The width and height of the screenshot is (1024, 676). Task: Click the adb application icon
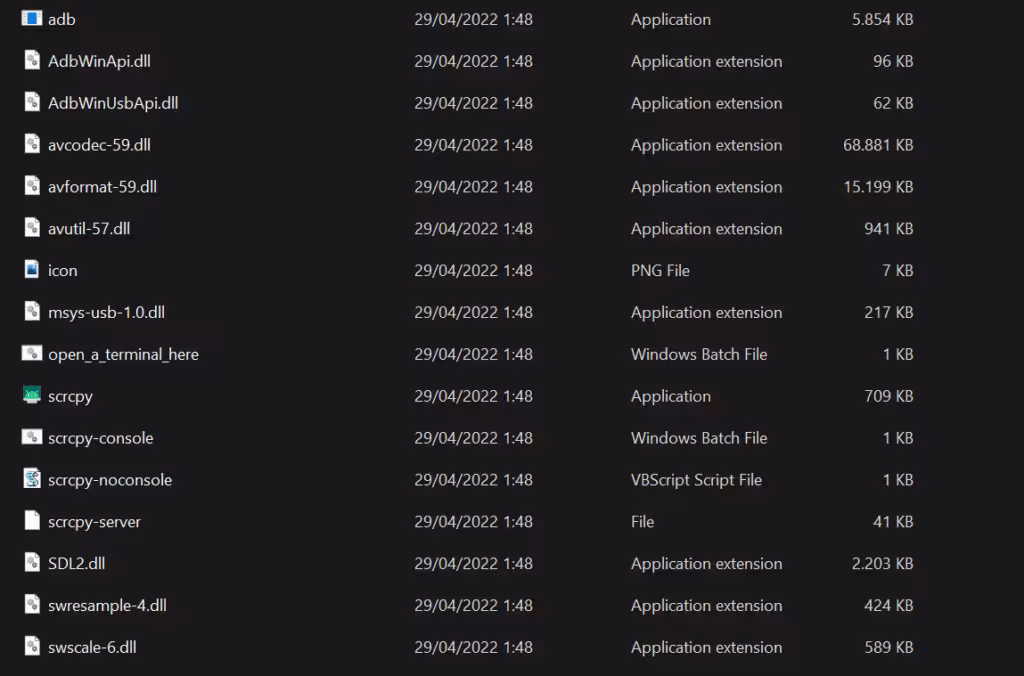31,18
